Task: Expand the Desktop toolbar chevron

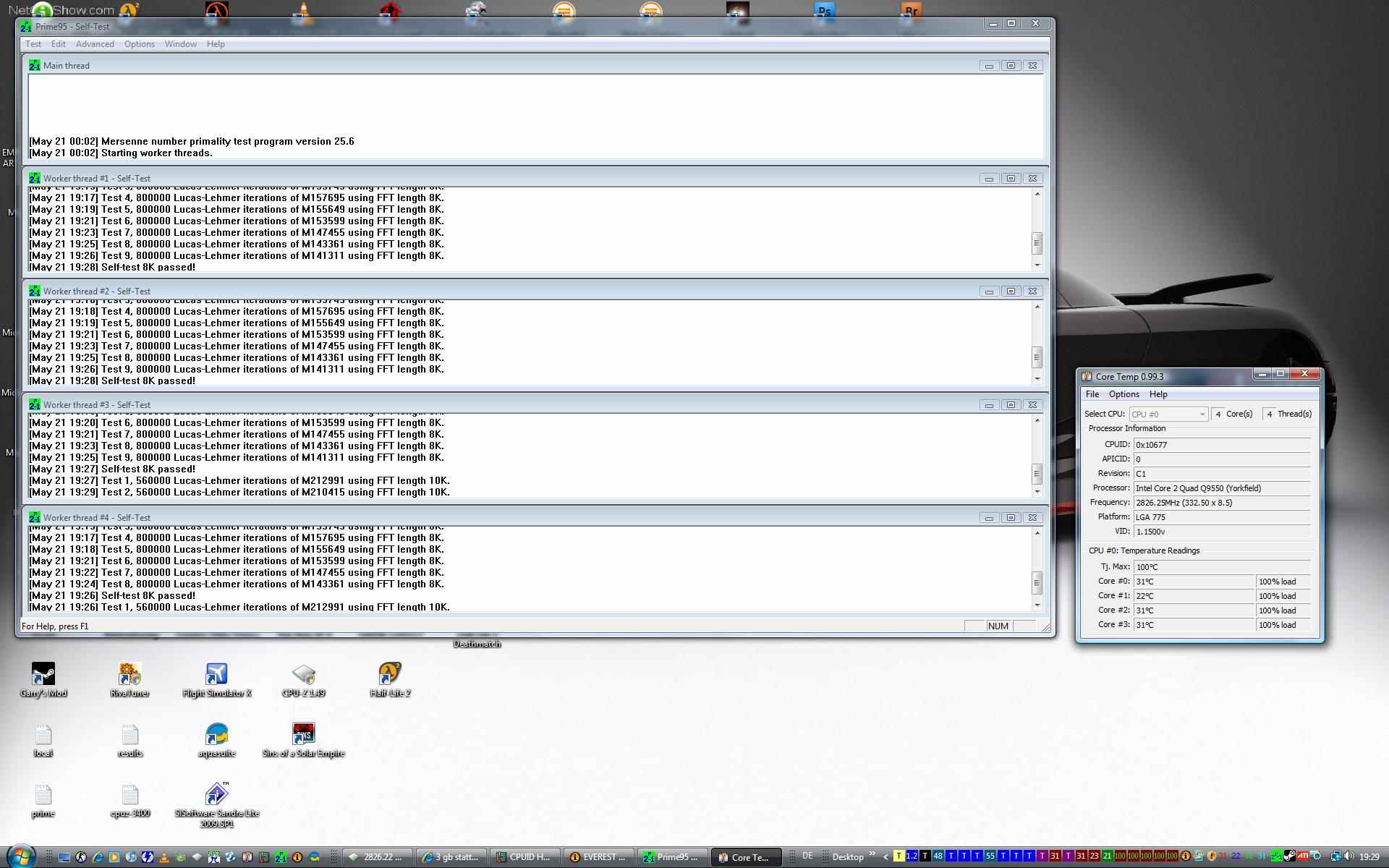Action: point(872,854)
